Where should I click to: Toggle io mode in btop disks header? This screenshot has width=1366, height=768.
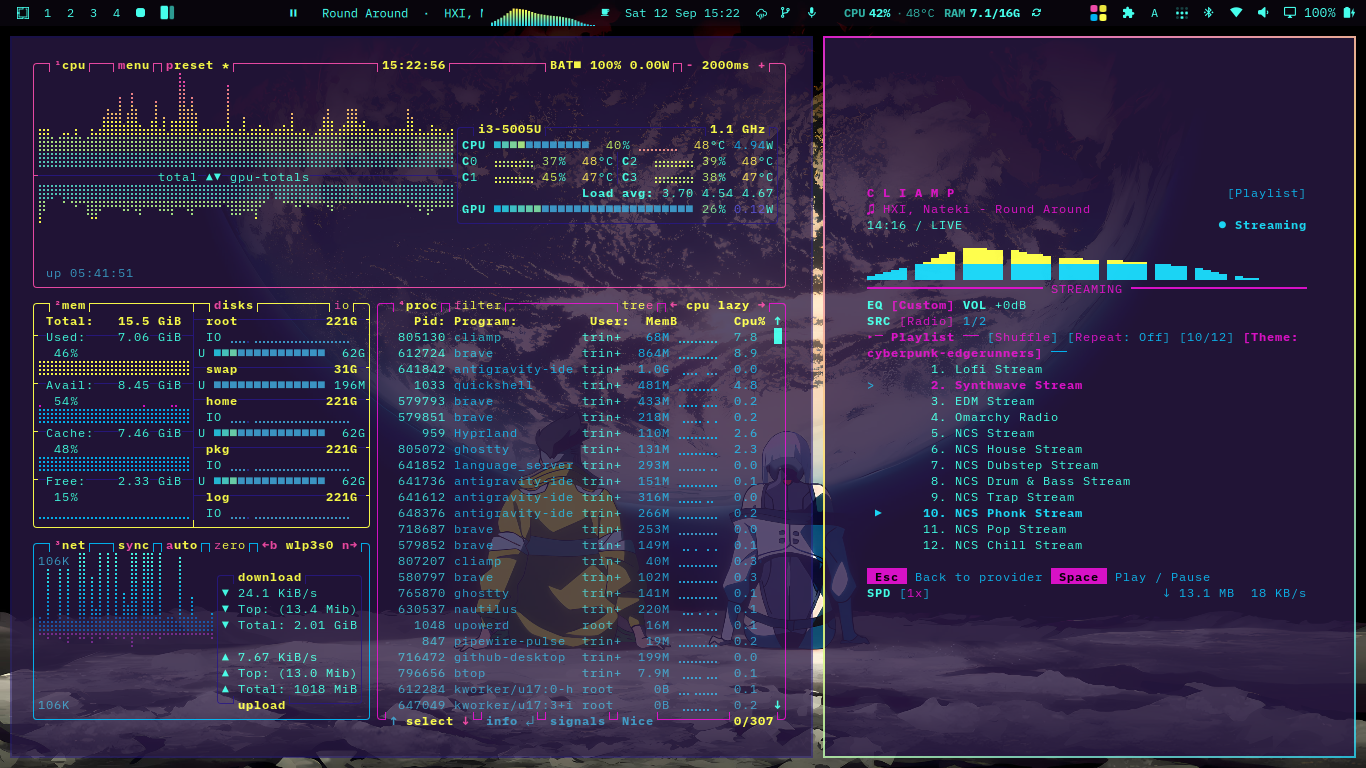pyautogui.click(x=342, y=305)
